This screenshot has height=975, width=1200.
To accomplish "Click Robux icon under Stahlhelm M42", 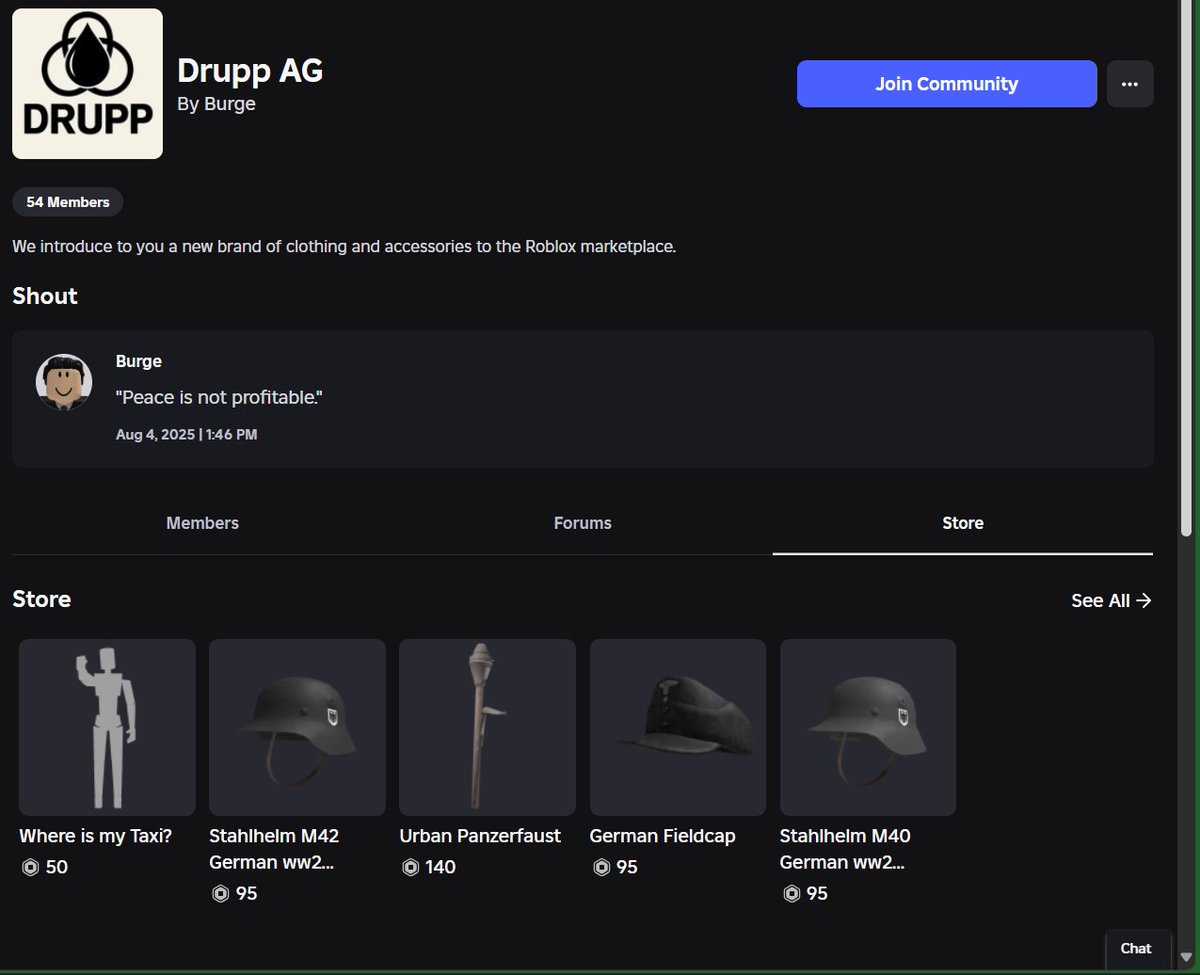I will pyautogui.click(x=220, y=893).
